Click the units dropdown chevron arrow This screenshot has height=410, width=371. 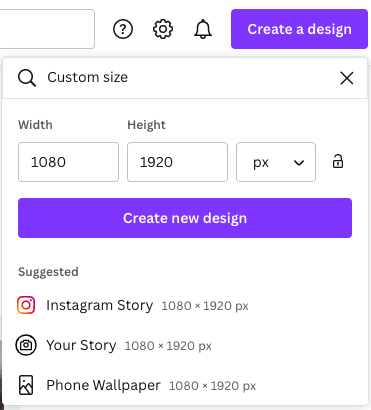click(299, 163)
